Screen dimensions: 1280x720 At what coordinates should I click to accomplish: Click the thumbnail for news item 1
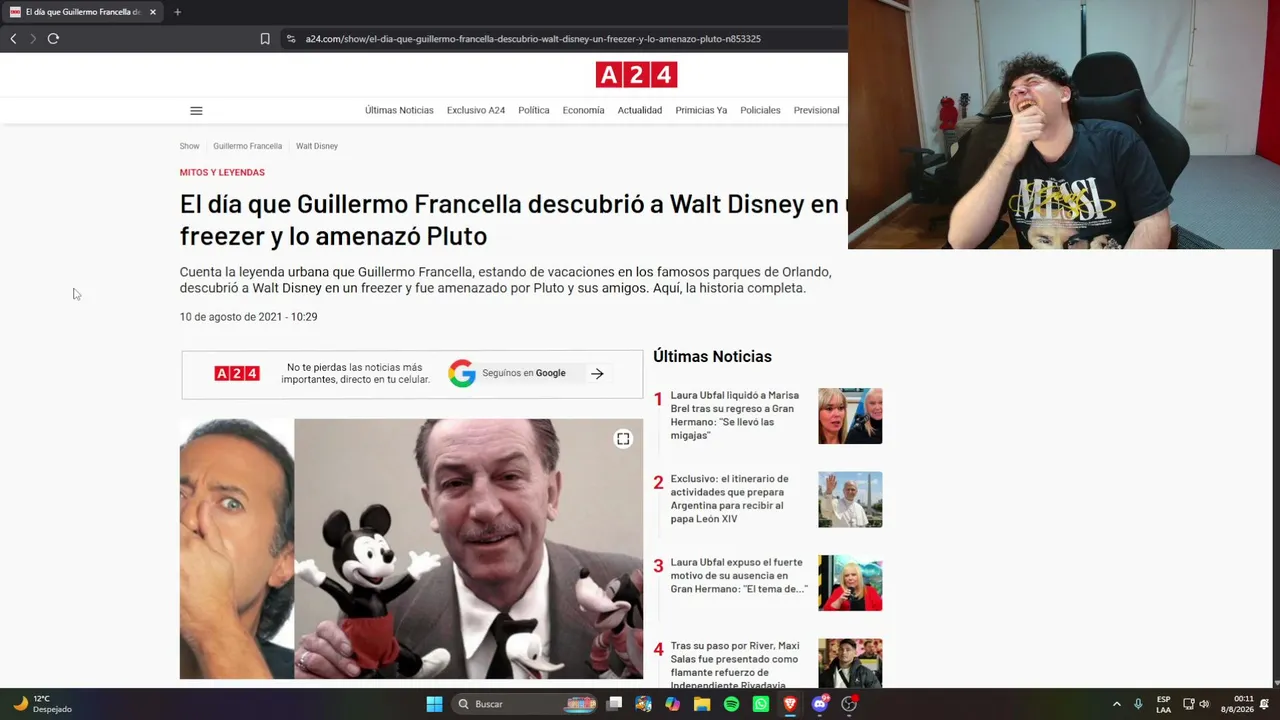[x=850, y=416]
